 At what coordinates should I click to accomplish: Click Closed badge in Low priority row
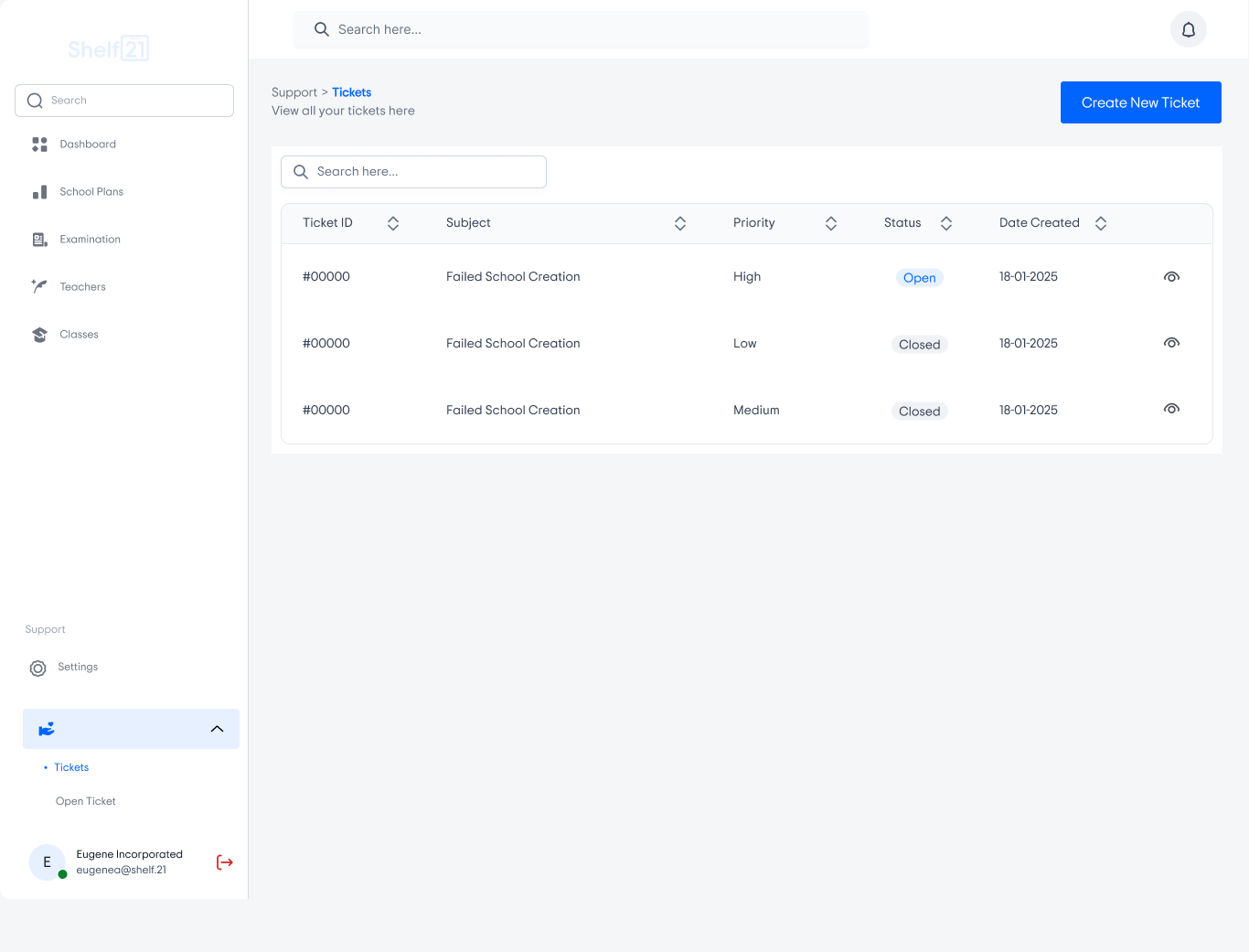click(920, 345)
